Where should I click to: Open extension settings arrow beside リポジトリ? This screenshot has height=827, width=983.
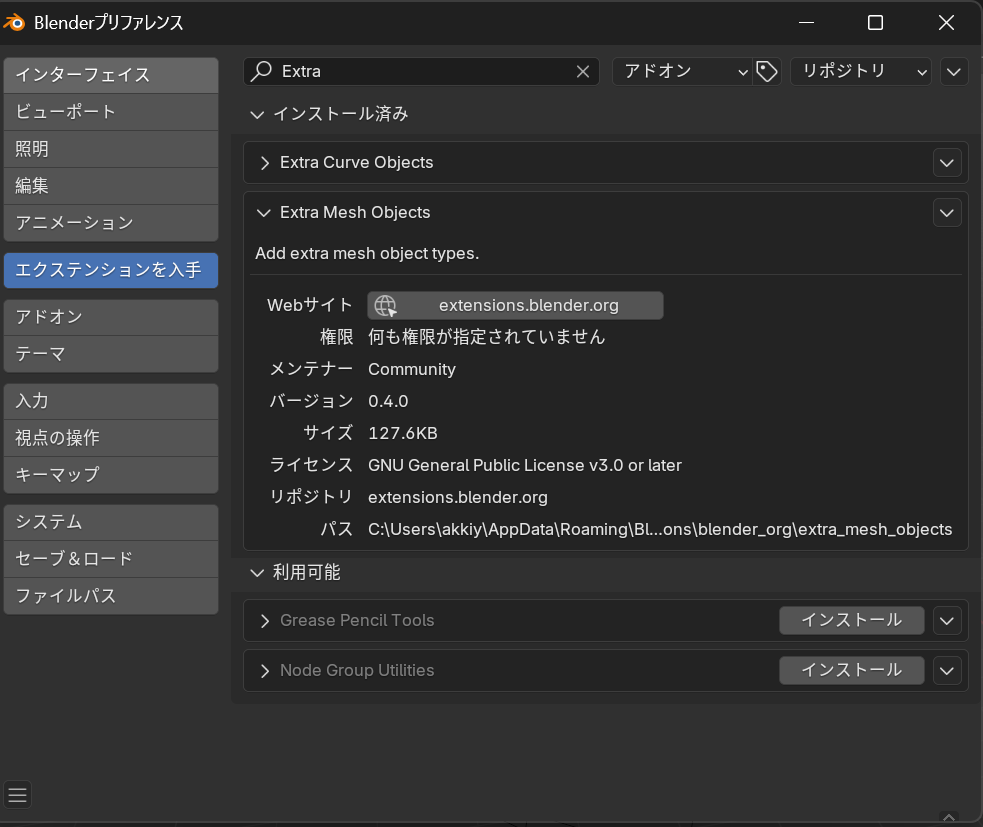coord(954,71)
